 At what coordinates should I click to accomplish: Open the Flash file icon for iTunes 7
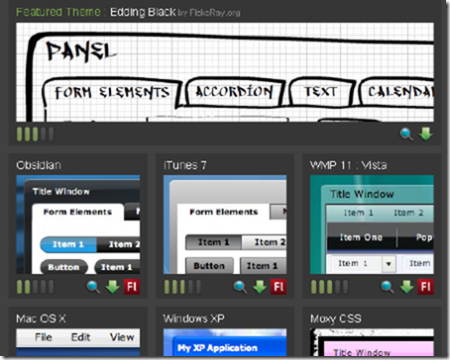279,287
